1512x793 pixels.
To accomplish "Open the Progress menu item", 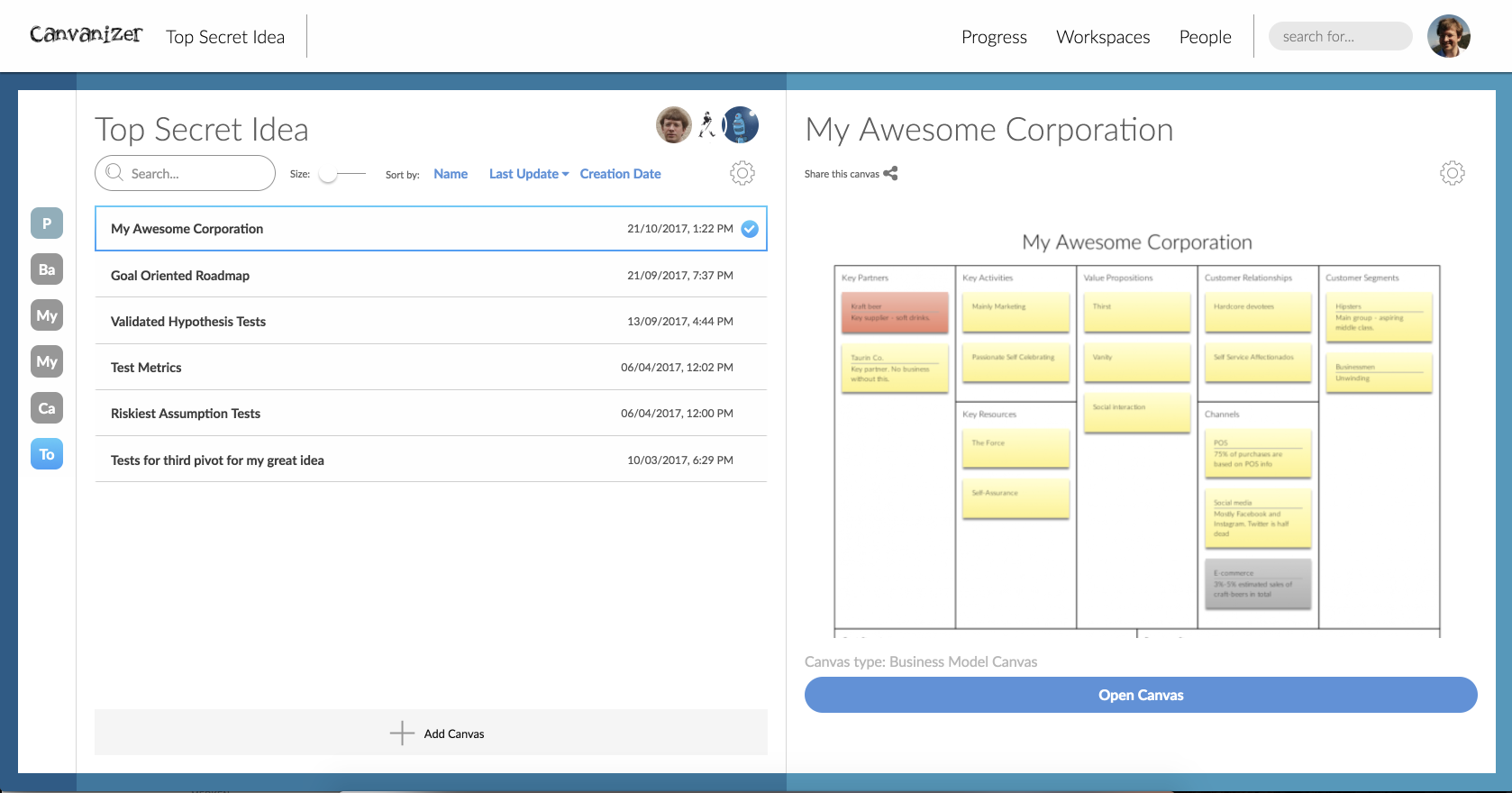I will (994, 37).
